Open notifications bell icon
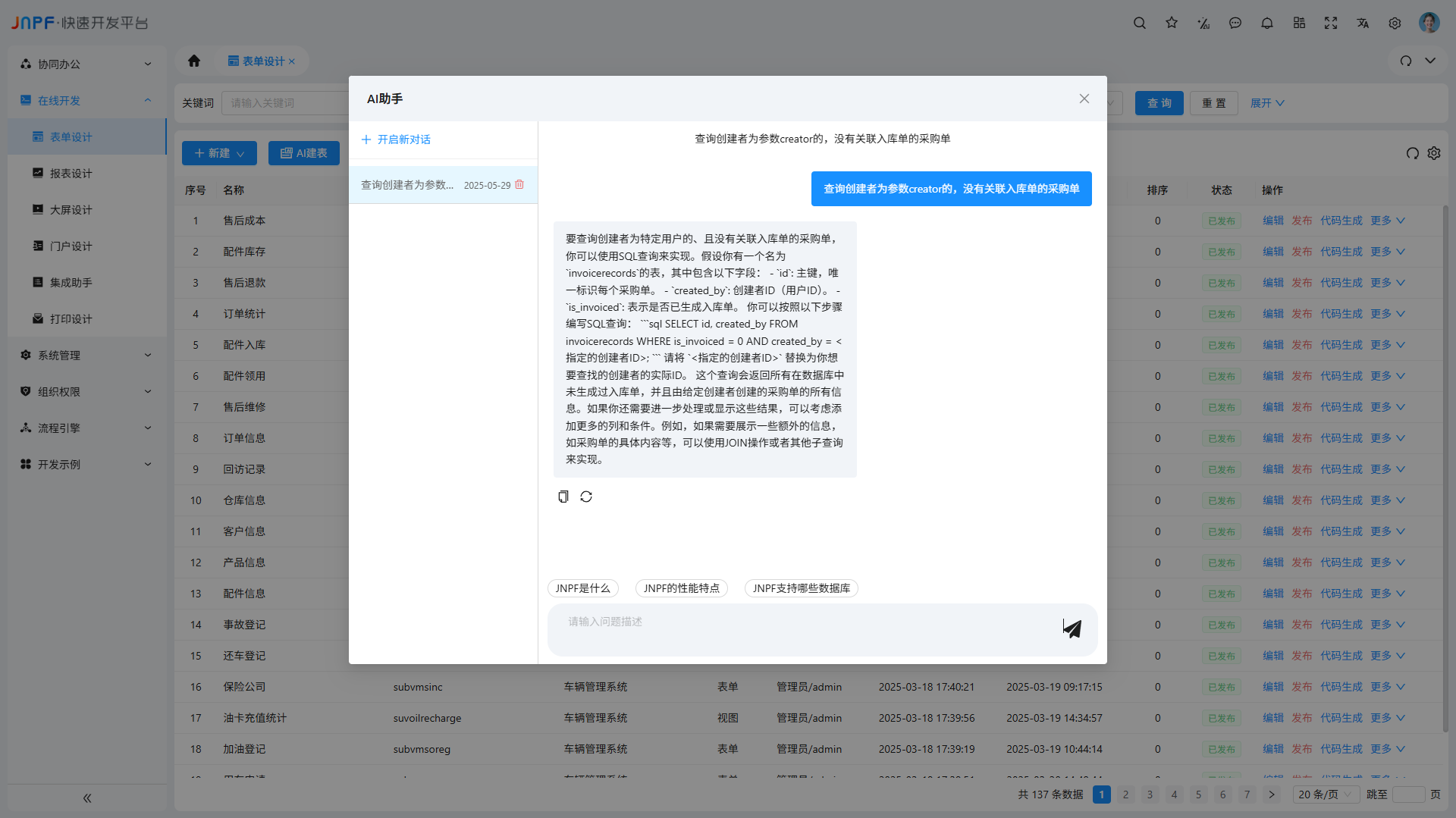Viewport: 1456px width, 818px height. [x=1267, y=23]
